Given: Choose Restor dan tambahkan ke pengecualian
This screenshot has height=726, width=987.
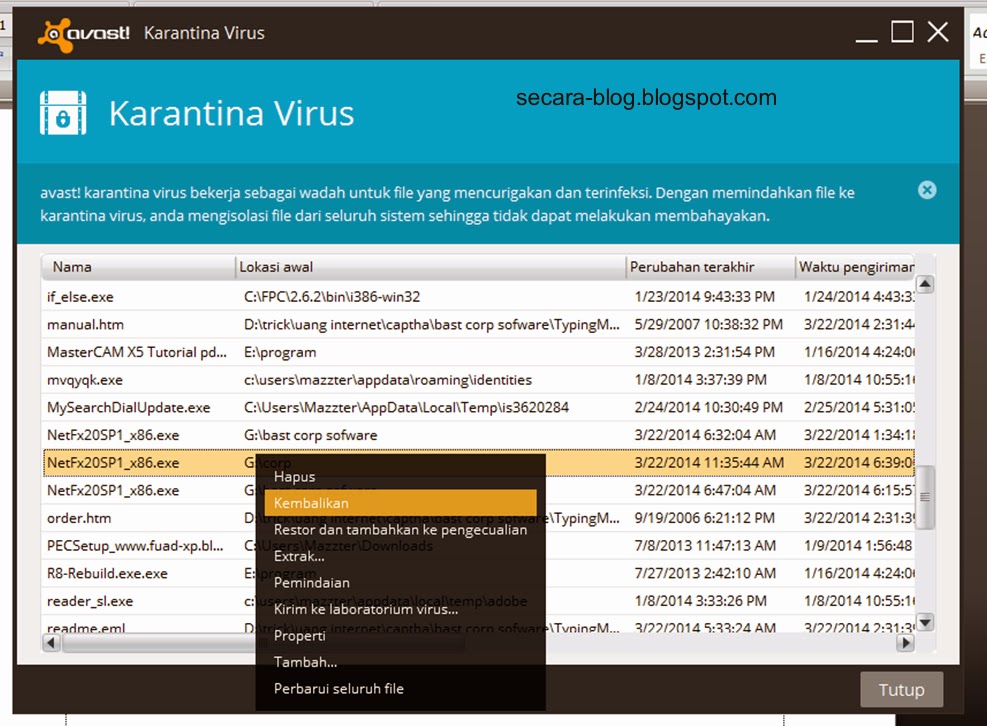Looking at the screenshot, I should click(400, 529).
